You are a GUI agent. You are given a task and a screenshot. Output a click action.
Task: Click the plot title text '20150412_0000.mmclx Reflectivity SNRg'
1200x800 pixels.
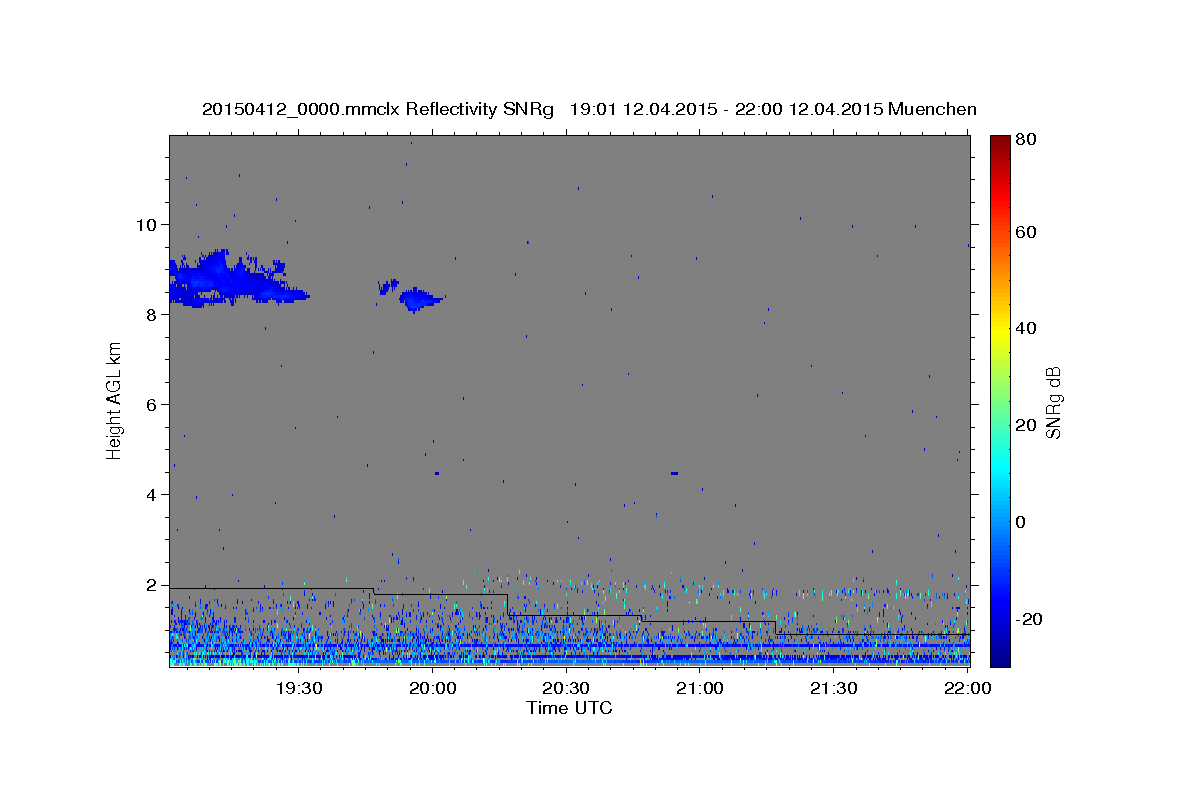pyautogui.click(x=378, y=110)
